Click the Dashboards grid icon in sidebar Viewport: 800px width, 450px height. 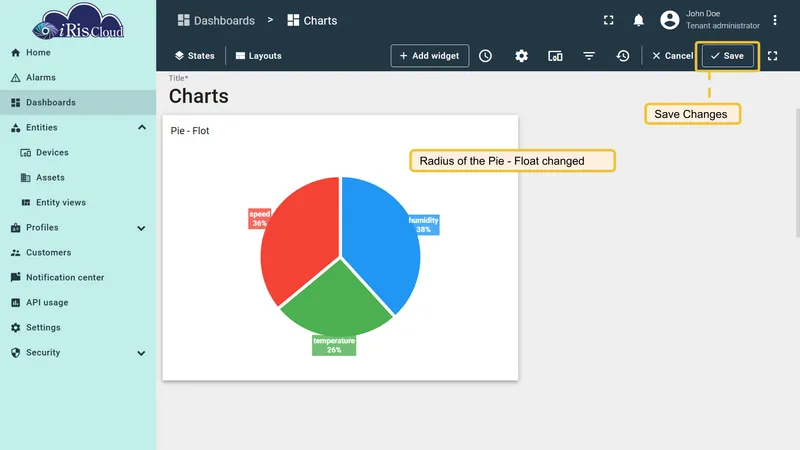pyautogui.click(x=15, y=103)
